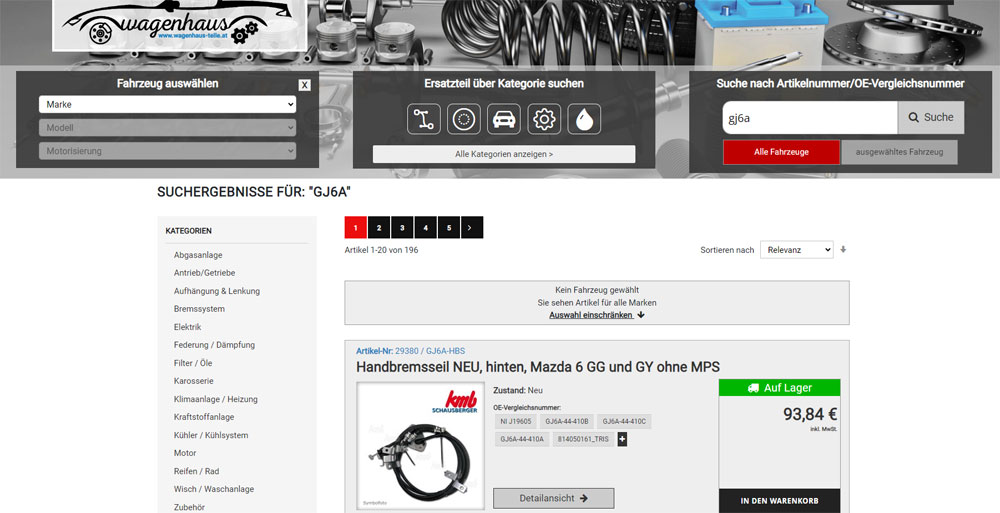Expand 'Auswahl einschränken' section
The image size is (1000, 513).
596,315
